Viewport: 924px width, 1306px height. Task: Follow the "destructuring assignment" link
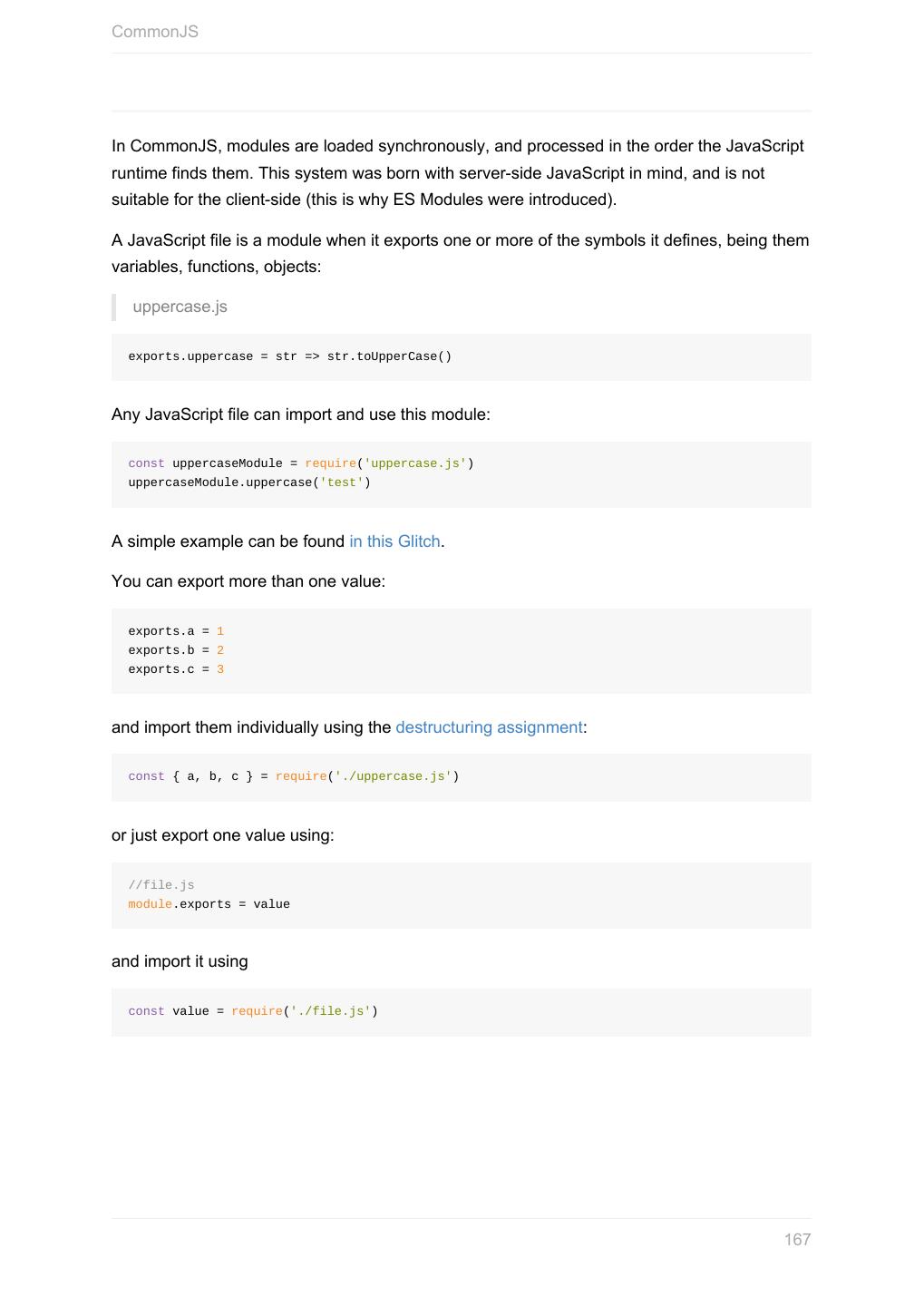489,727
